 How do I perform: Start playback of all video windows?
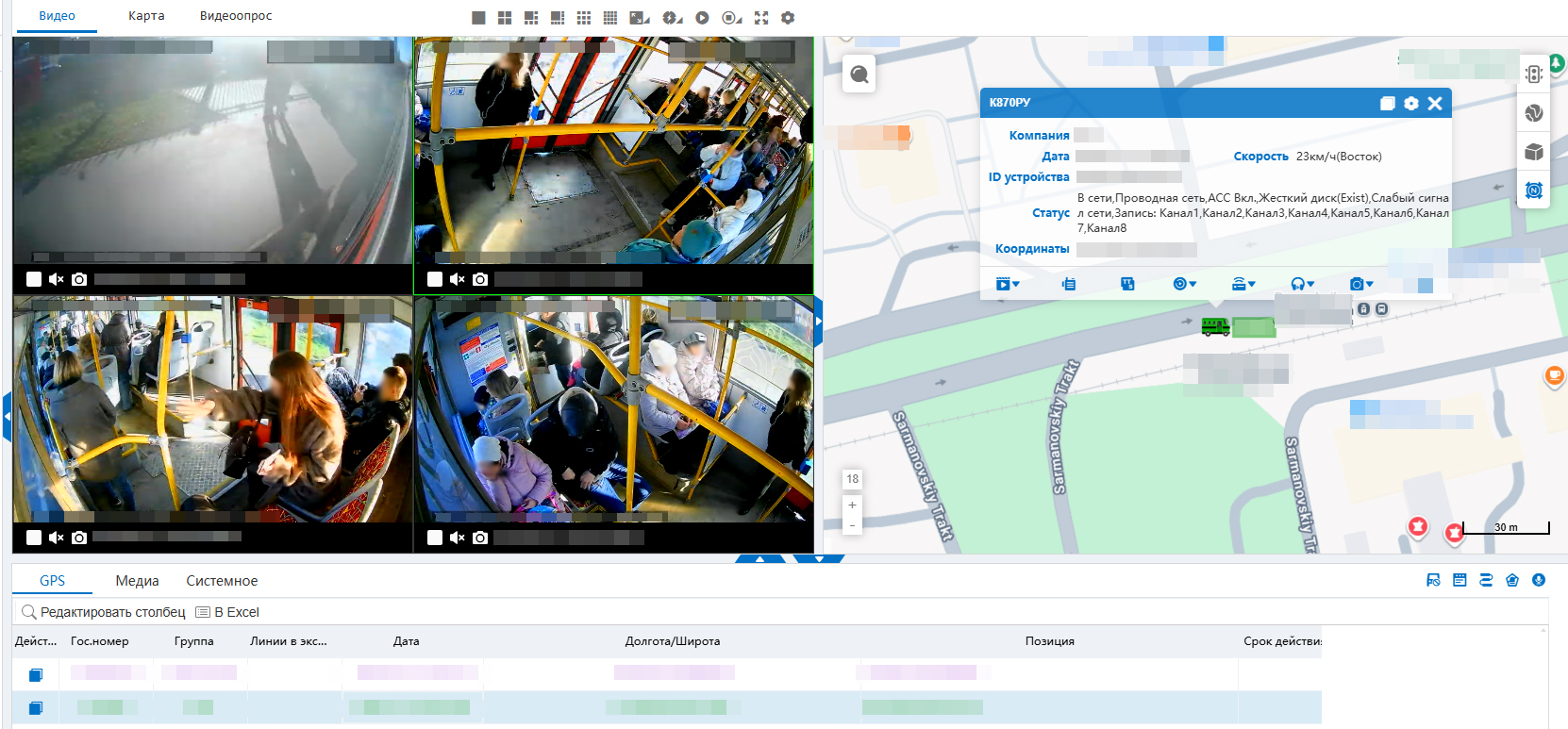click(702, 18)
